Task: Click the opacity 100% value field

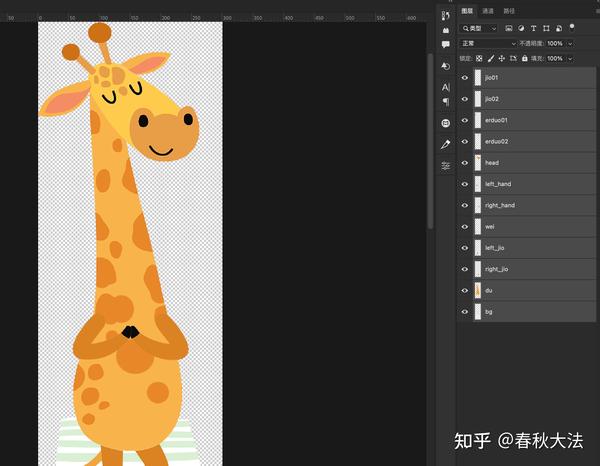Action: [555, 44]
